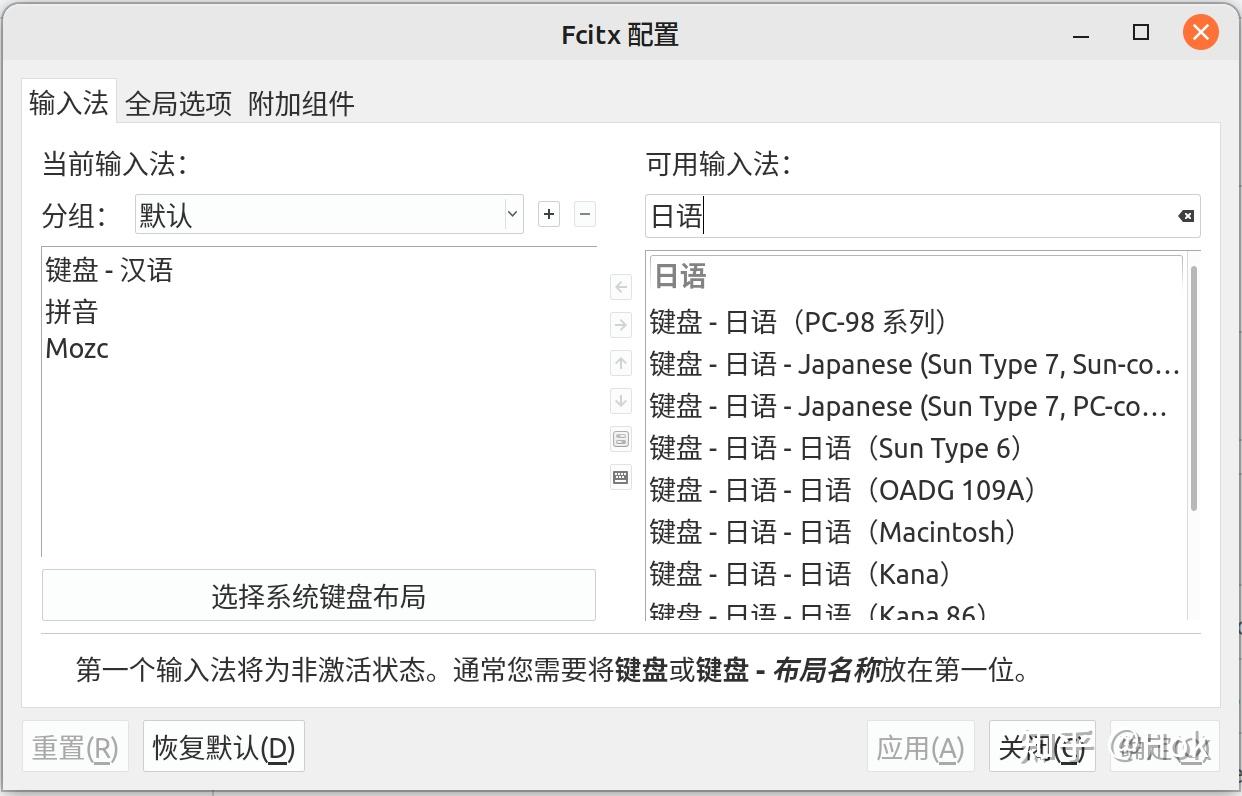Image resolution: width=1242 pixels, height=796 pixels.
Task: Click 选择系统键盘布局 button
Action: coord(318,595)
